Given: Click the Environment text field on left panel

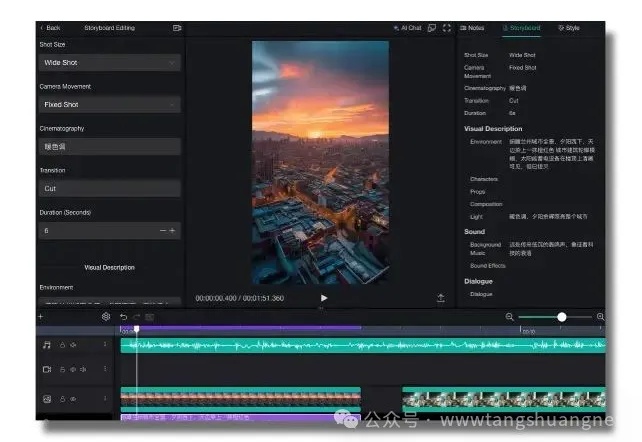Looking at the screenshot, I should (x=110, y=302).
